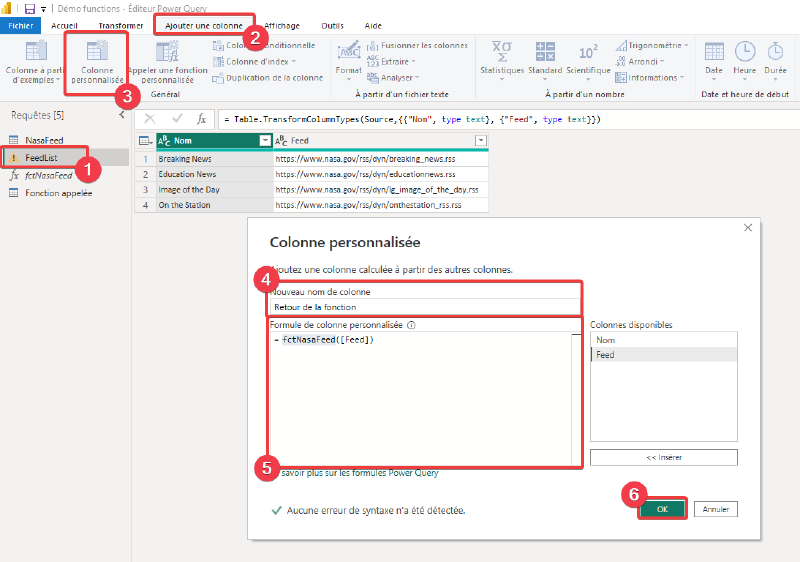Open the Nom column filter dropdown

pyautogui.click(x=265, y=140)
